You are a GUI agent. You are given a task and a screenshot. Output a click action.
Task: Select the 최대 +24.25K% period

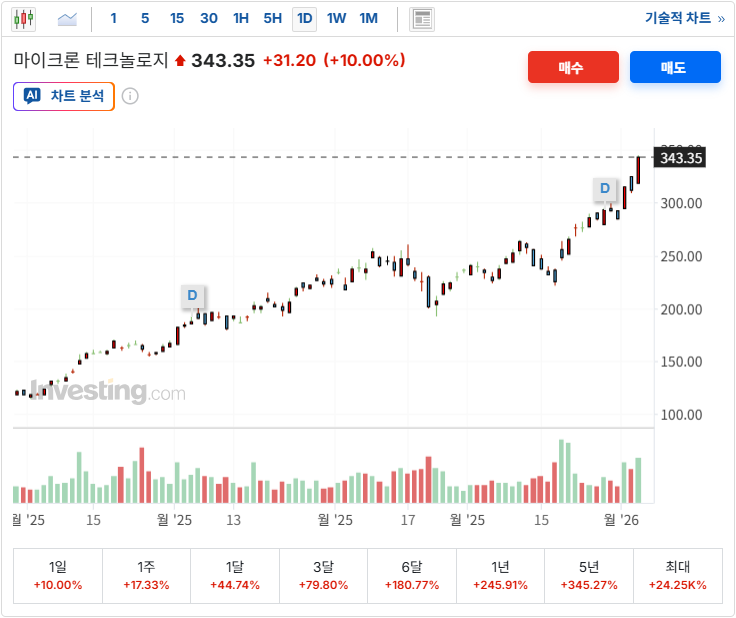[677, 576]
